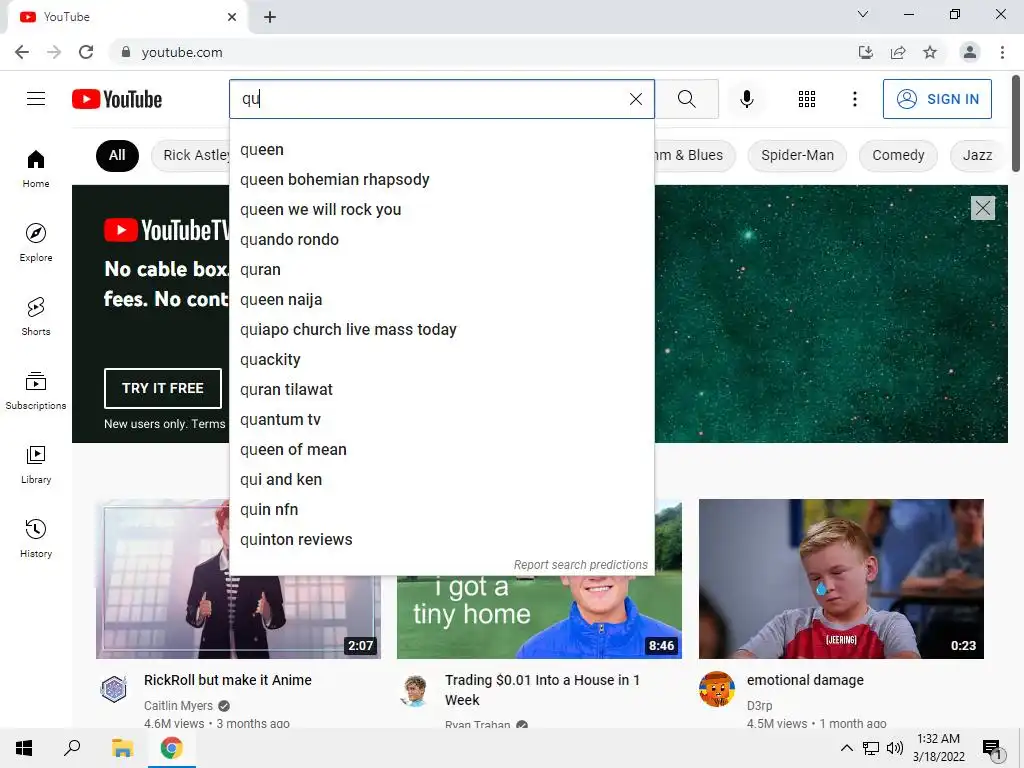Bookmark this page with star icon

click(930, 52)
